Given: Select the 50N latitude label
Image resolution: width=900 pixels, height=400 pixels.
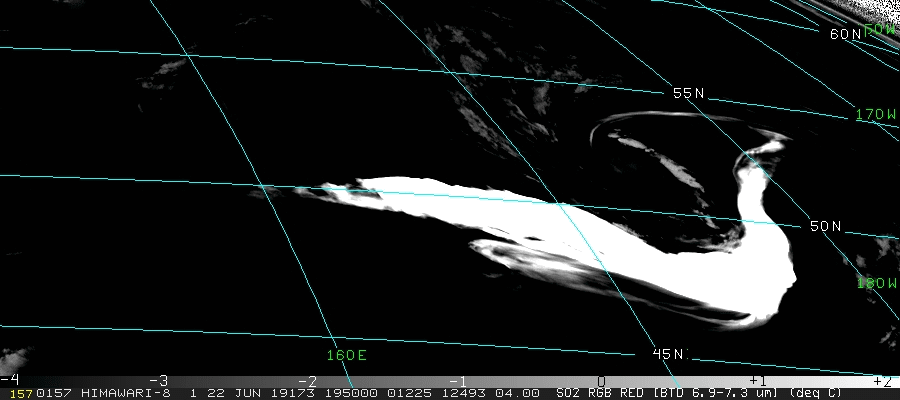Looking at the screenshot, I should 825,226.
